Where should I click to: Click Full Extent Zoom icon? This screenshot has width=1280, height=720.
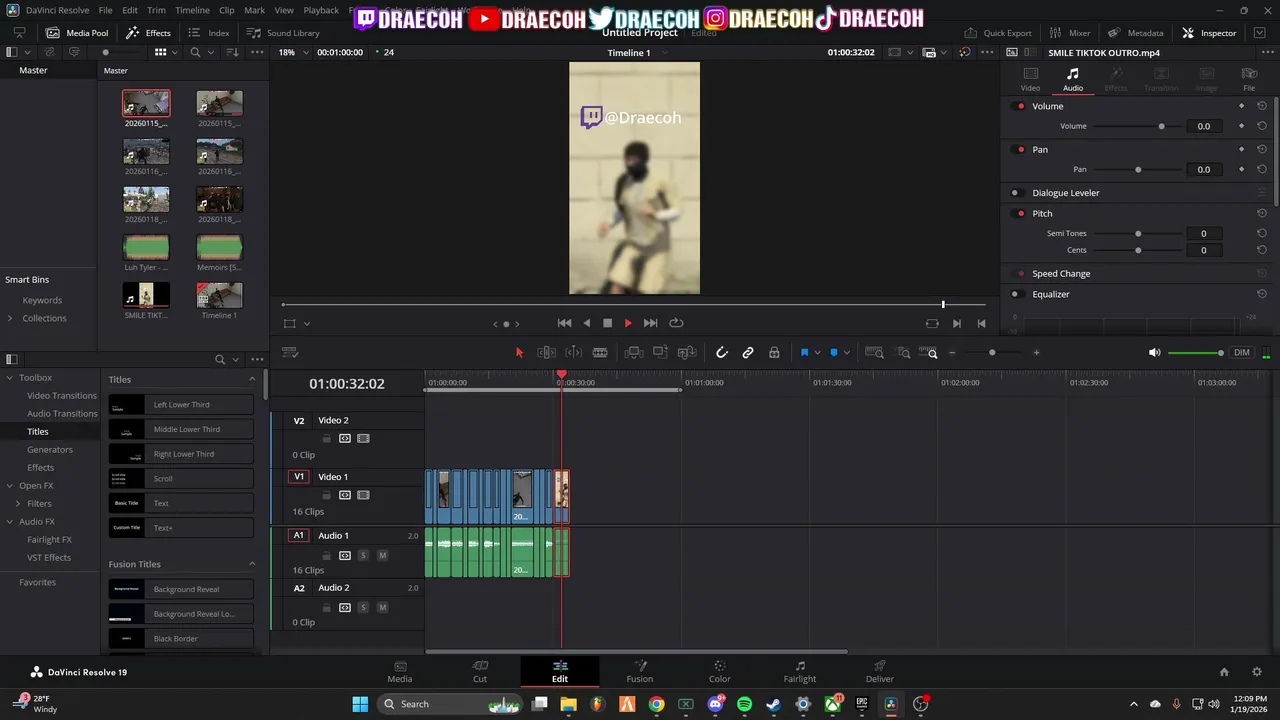874,352
